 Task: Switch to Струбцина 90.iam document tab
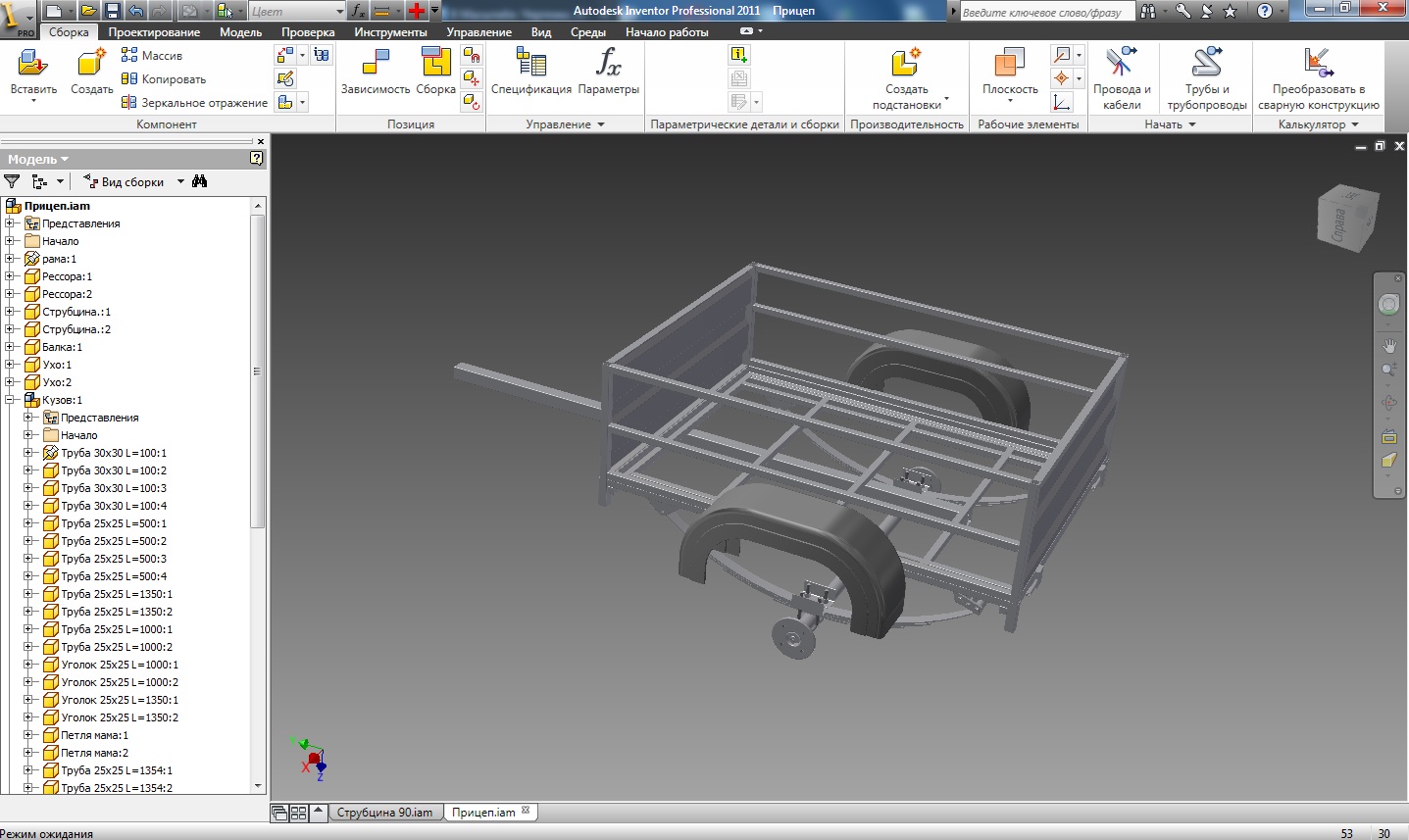point(384,813)
